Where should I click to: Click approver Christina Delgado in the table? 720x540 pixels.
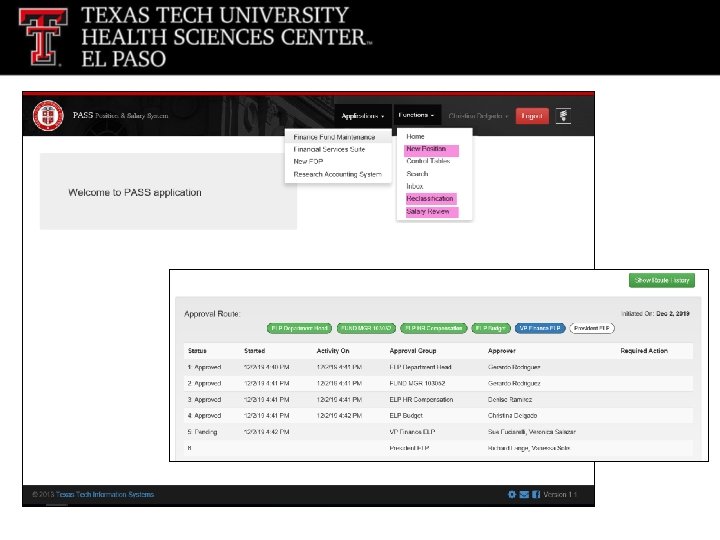[x=512, y=416]
